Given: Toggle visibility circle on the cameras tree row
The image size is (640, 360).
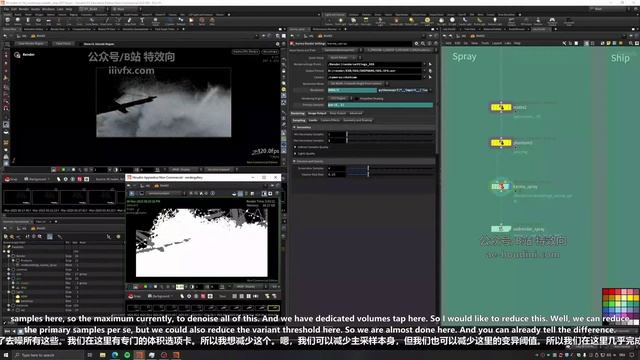Looking at the screenshot, I should (13, 269).
